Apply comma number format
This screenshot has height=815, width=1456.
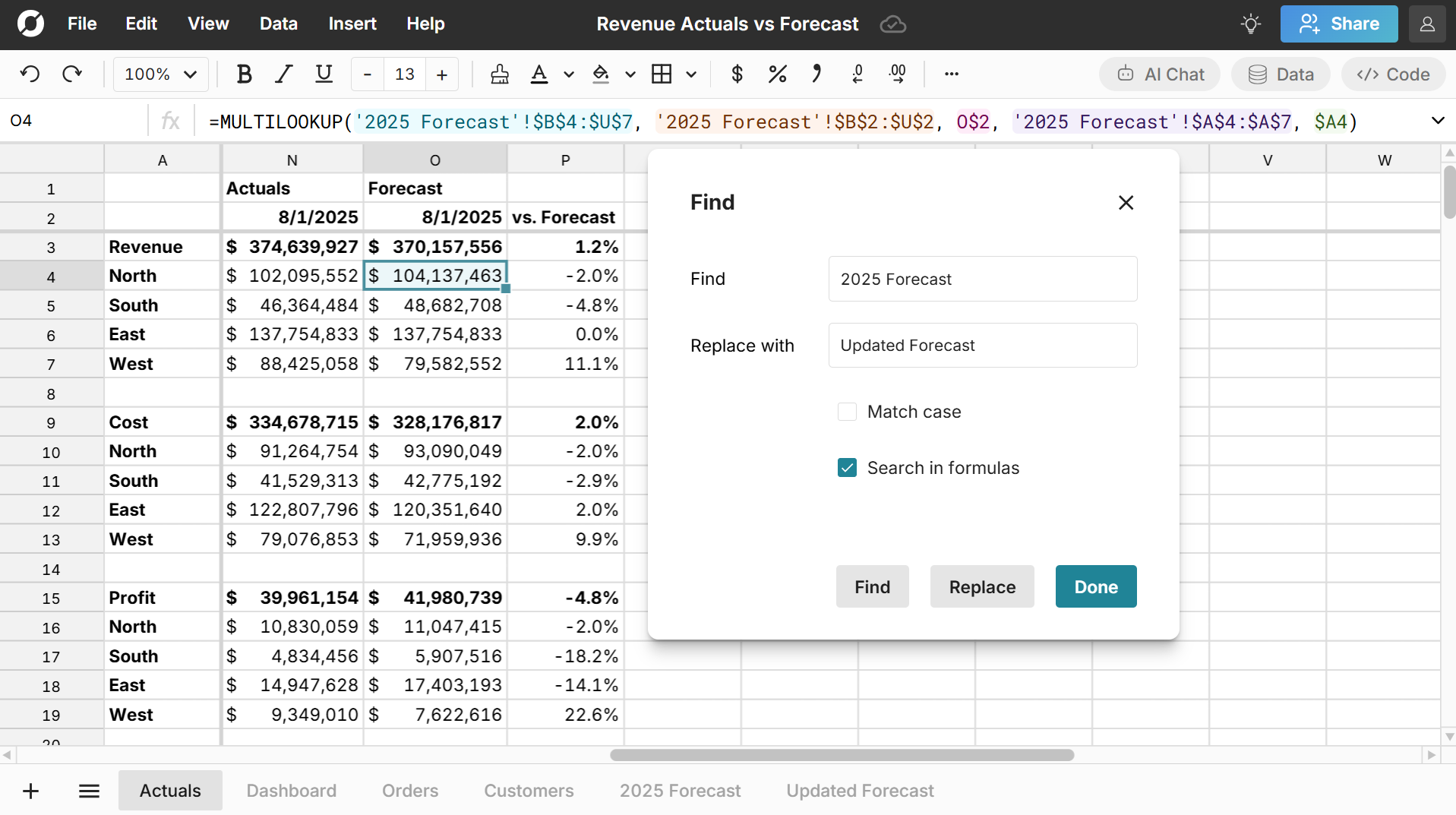816,74
